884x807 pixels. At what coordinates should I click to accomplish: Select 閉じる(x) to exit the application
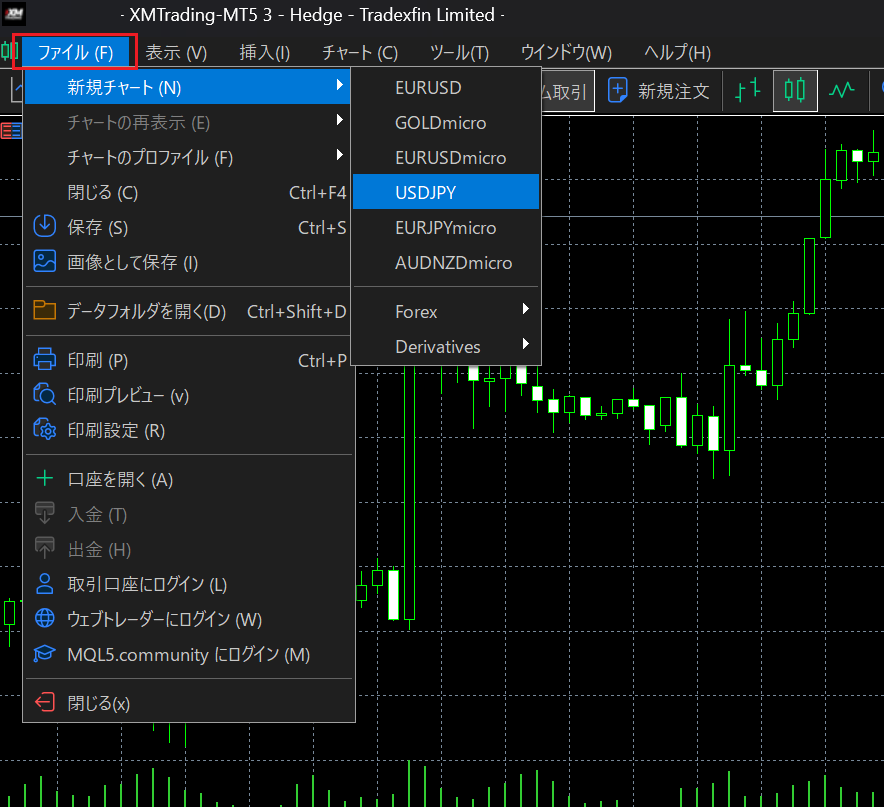tap(98, 703)
